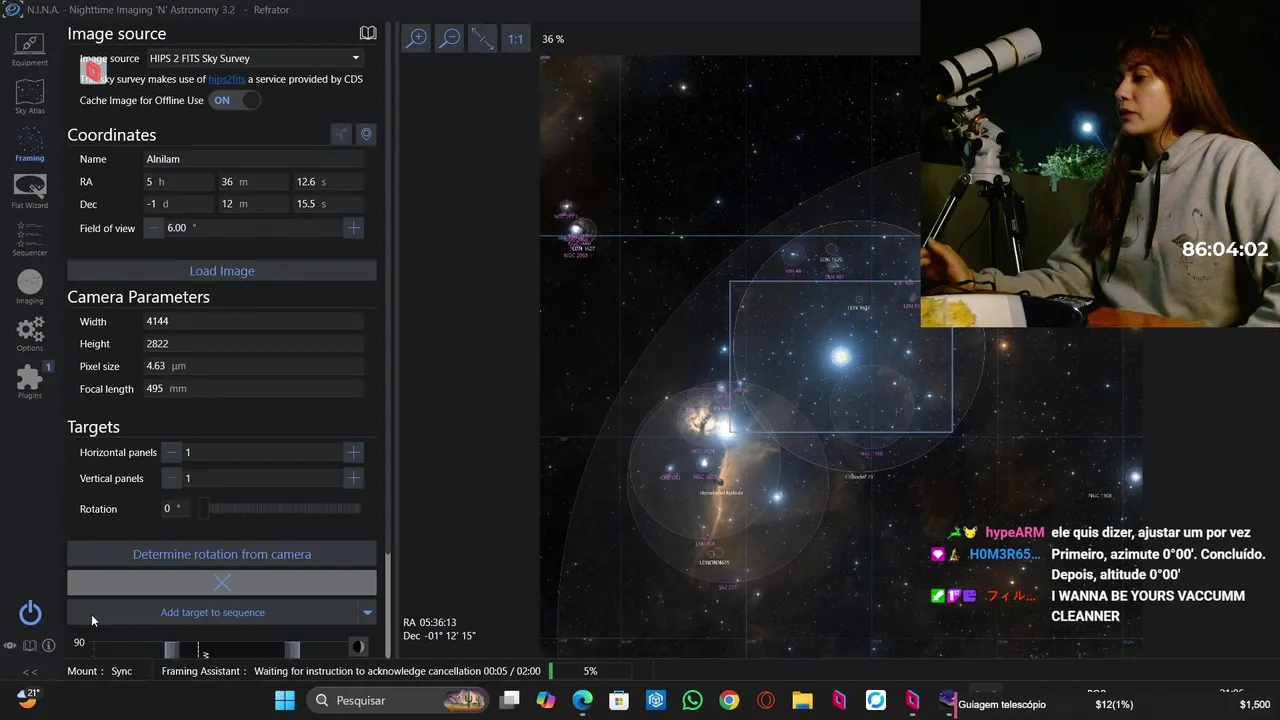Increase Vertical panels count
The height and width of the screenshot is (720, 1280).
coord(353,478)
